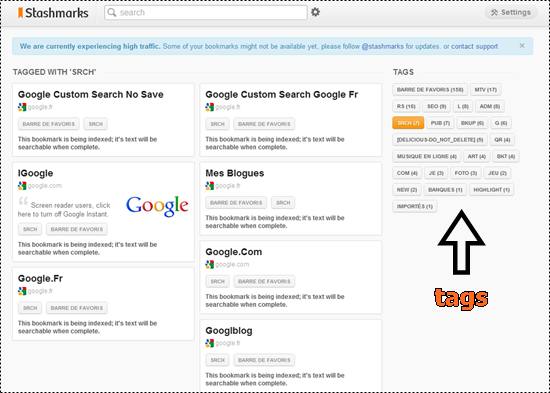
Task: Follow the @stashmarks link in the notice
Action: click(x=382, y=46)
